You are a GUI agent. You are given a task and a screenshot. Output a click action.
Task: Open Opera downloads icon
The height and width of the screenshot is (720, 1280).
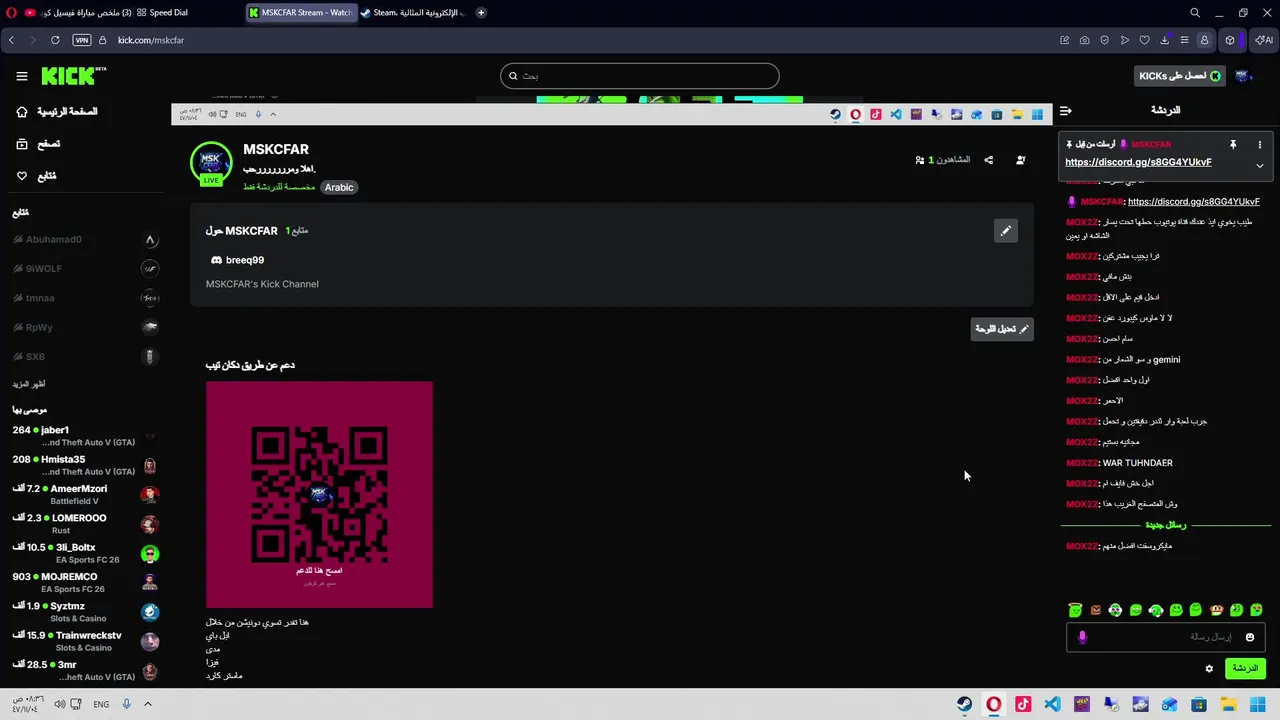click(x=1165, y=40)
